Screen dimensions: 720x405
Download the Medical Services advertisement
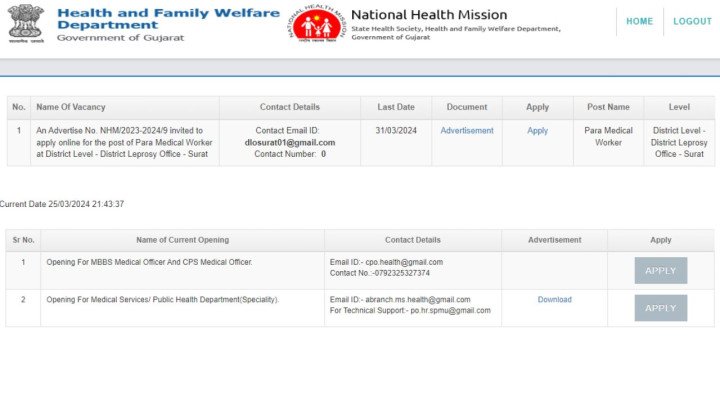tap(554, 300)
